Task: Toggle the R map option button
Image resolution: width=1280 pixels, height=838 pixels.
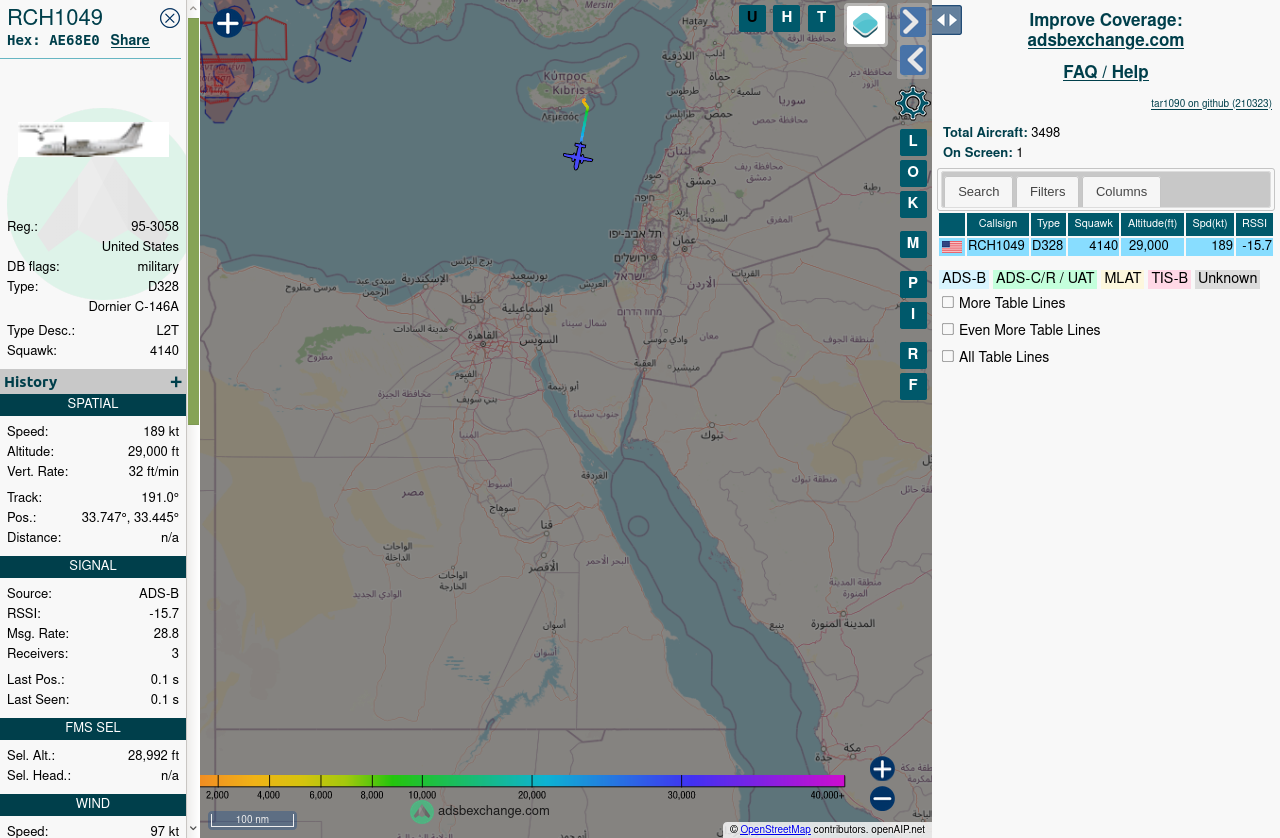Action: click(913, 355)
